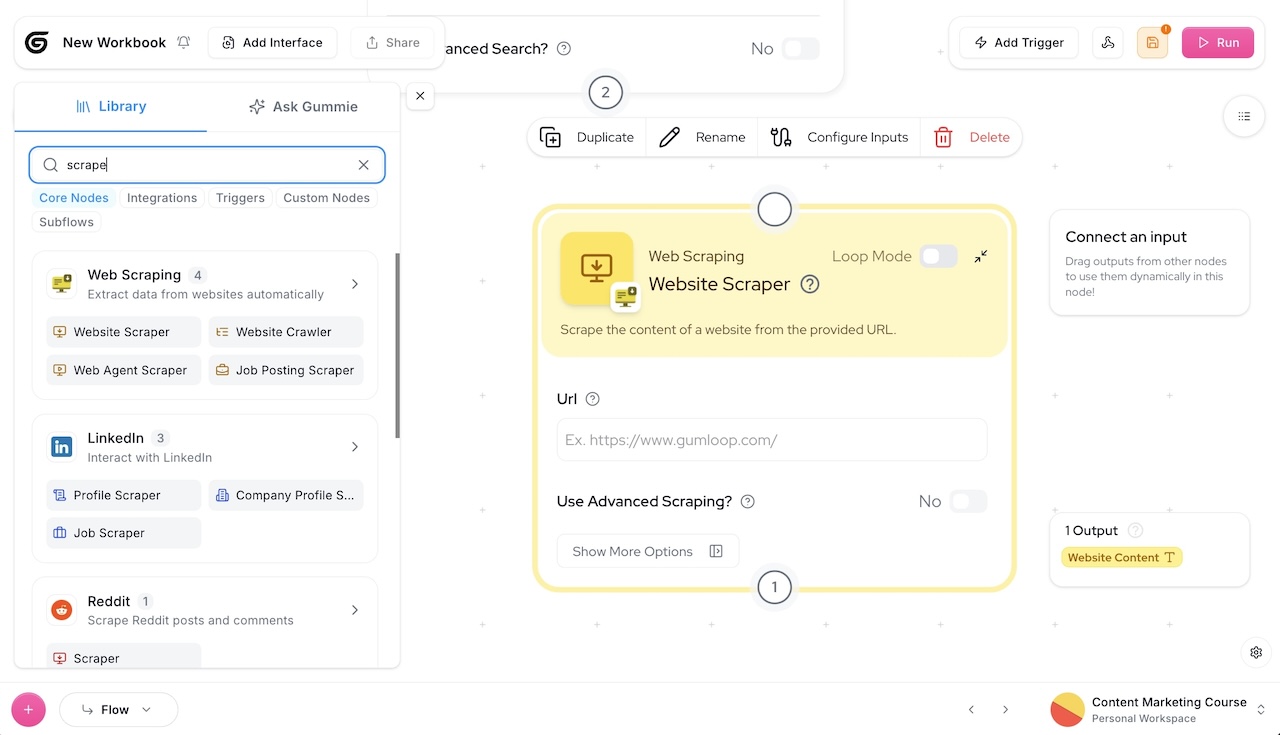Image resolution: width=1280 pixels, height=735 pixels.
Task: Close the library panel with the X
Action: coord(420,96)
